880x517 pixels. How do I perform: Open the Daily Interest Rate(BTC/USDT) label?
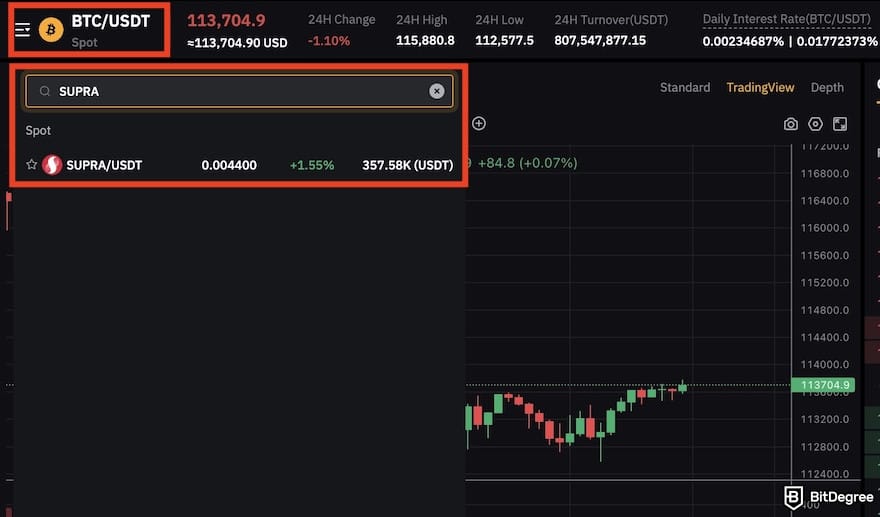787,20
